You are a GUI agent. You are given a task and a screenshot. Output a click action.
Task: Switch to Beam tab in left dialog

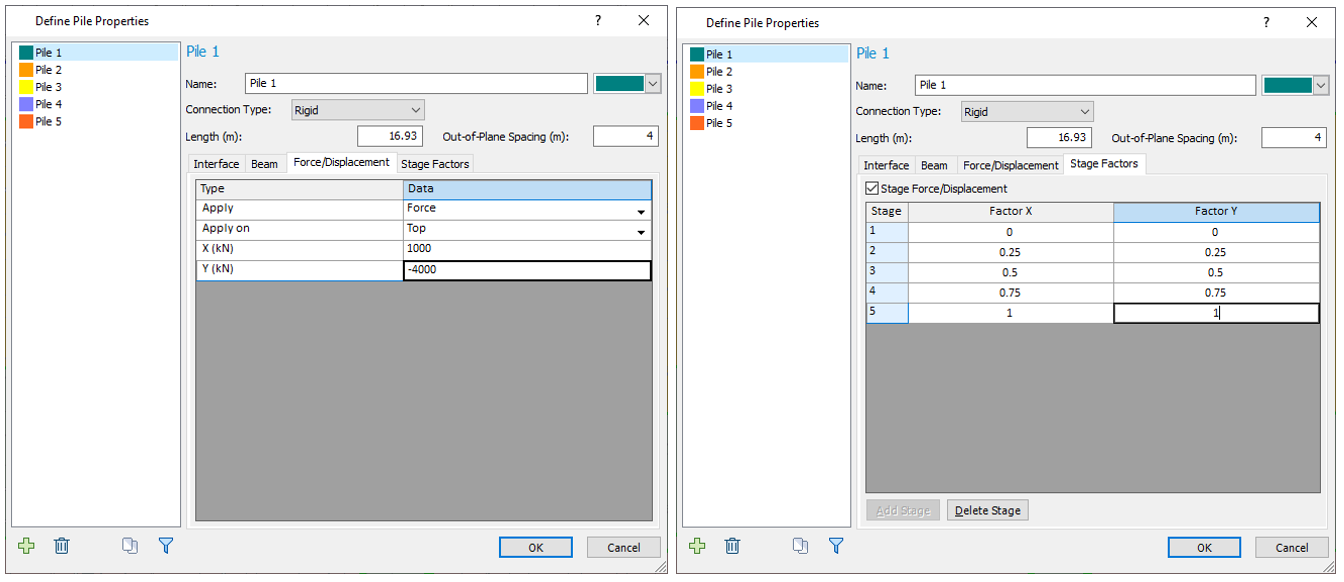[265, 164]
